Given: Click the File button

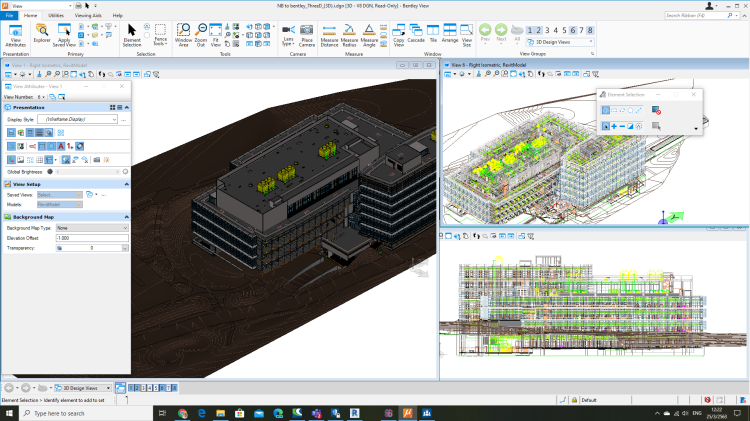Looking at the screenshot, I should coord(9,16).
